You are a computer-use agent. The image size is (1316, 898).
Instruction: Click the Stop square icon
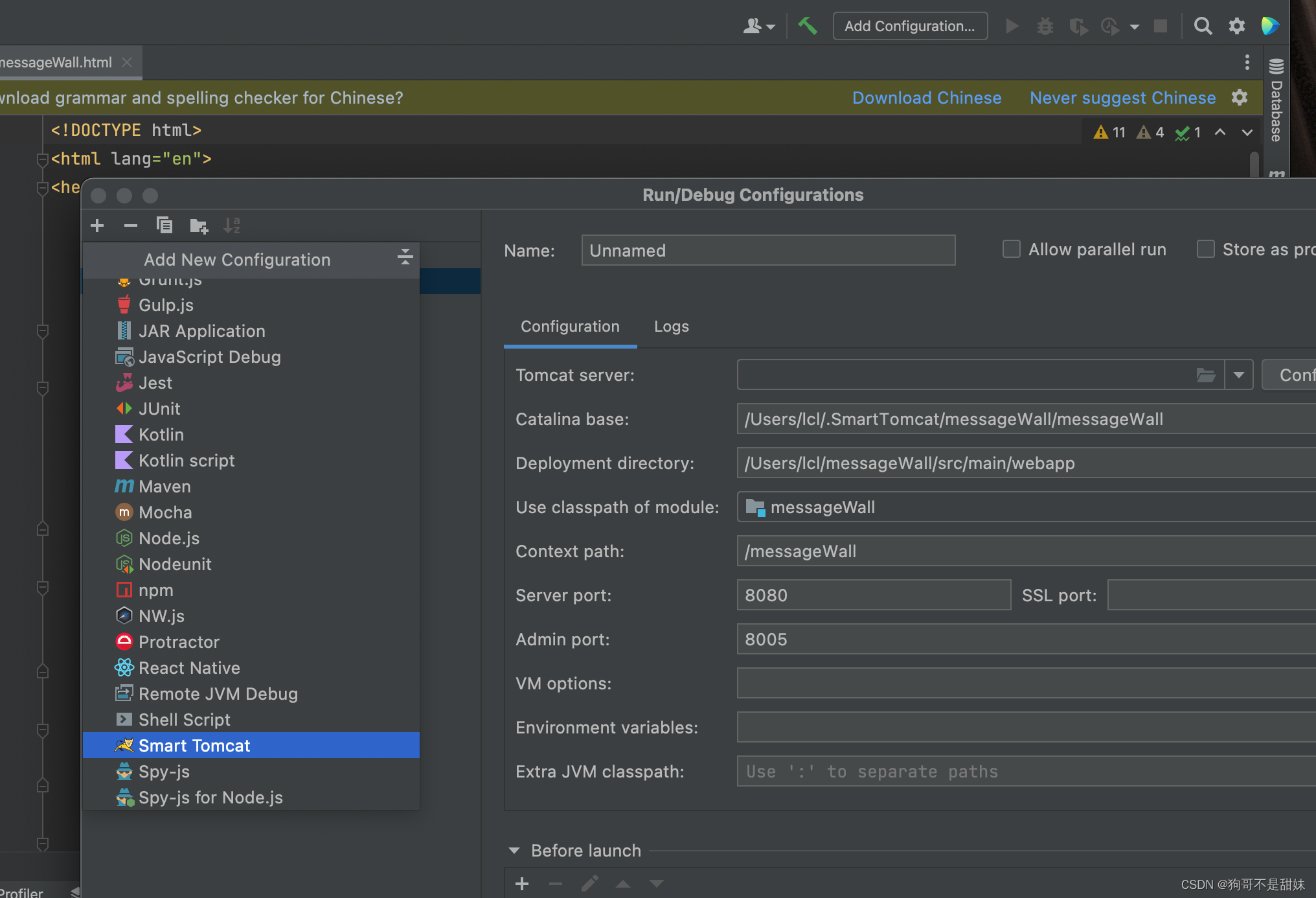(x=1161, y=26)
